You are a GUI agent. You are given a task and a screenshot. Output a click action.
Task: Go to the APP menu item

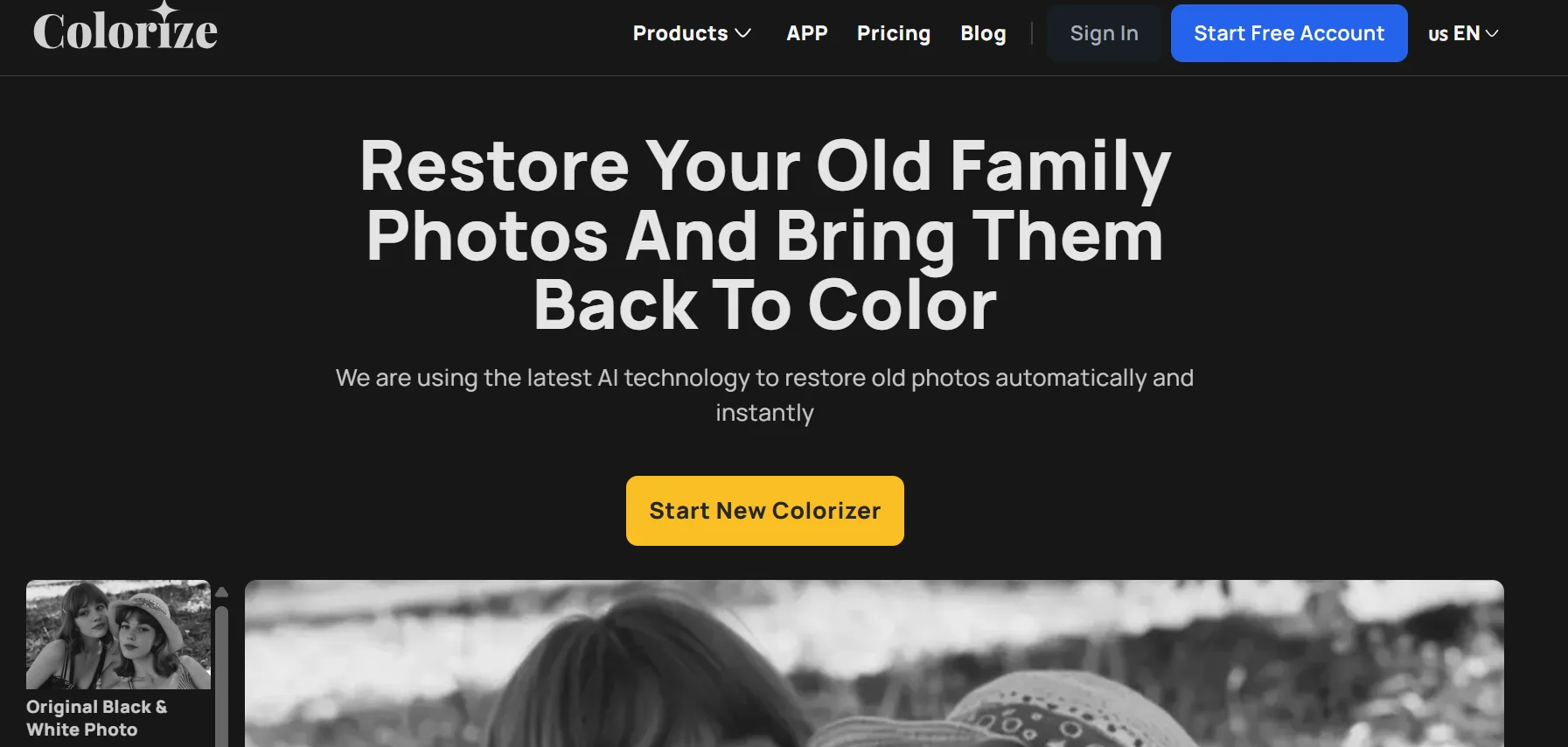point(806,33)
